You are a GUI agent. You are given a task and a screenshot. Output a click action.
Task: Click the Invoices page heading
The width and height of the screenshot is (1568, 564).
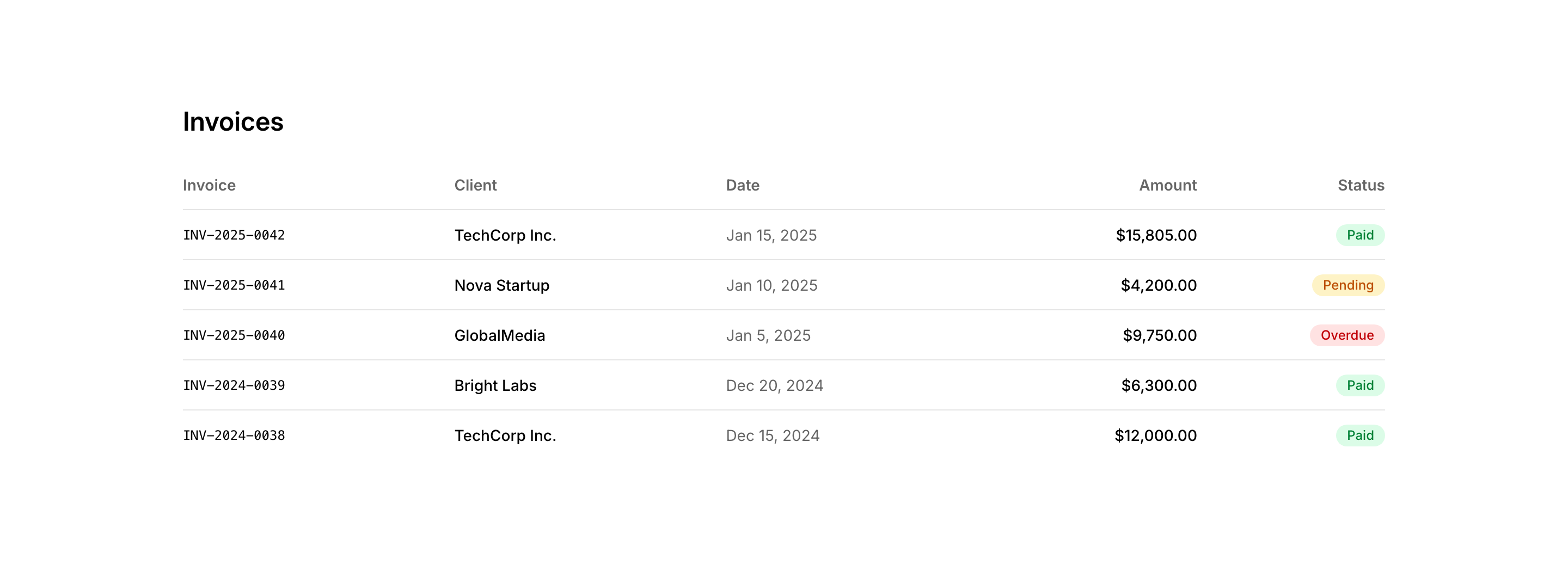(232, 122)
